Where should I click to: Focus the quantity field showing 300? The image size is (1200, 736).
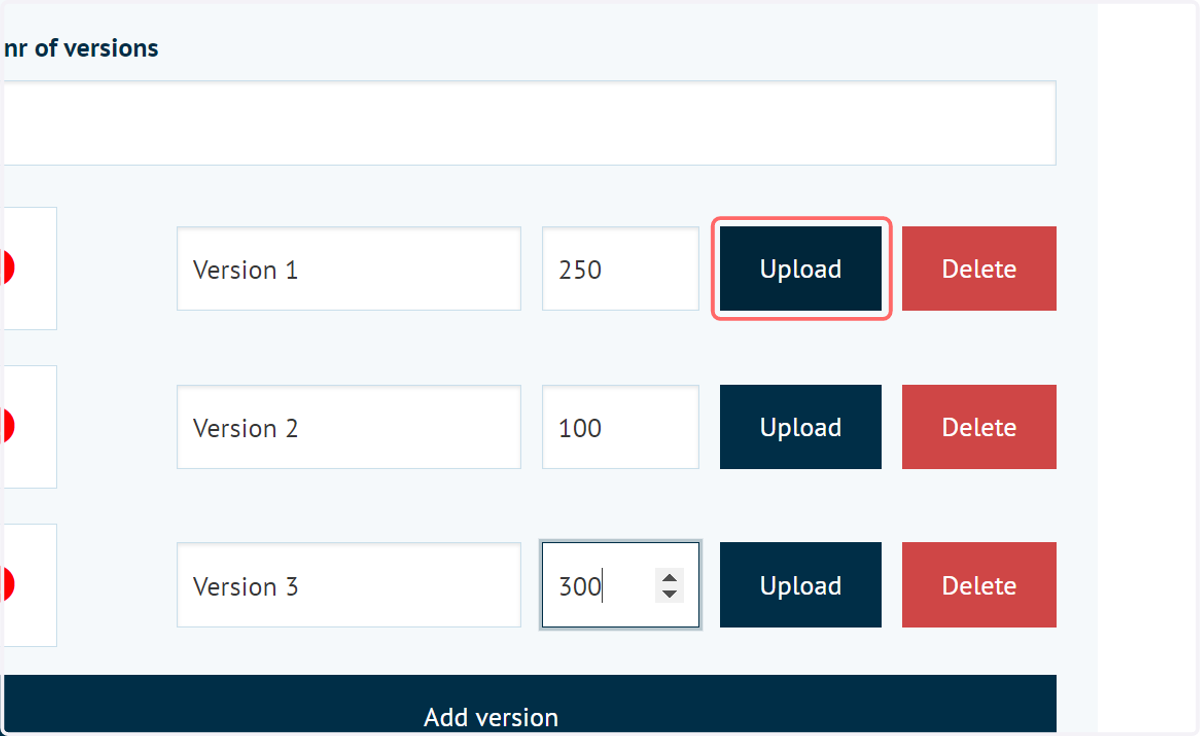click(x=620, y=585)
